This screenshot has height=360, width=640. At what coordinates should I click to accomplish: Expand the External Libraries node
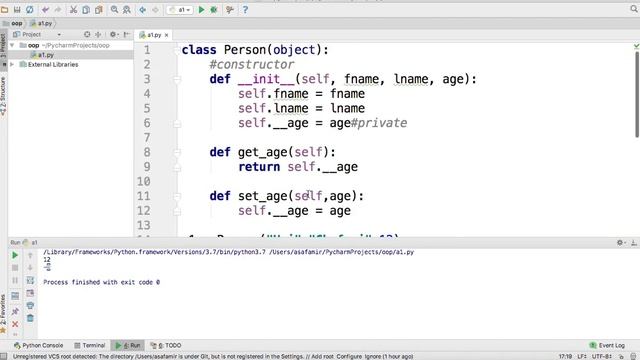(12, 64)
